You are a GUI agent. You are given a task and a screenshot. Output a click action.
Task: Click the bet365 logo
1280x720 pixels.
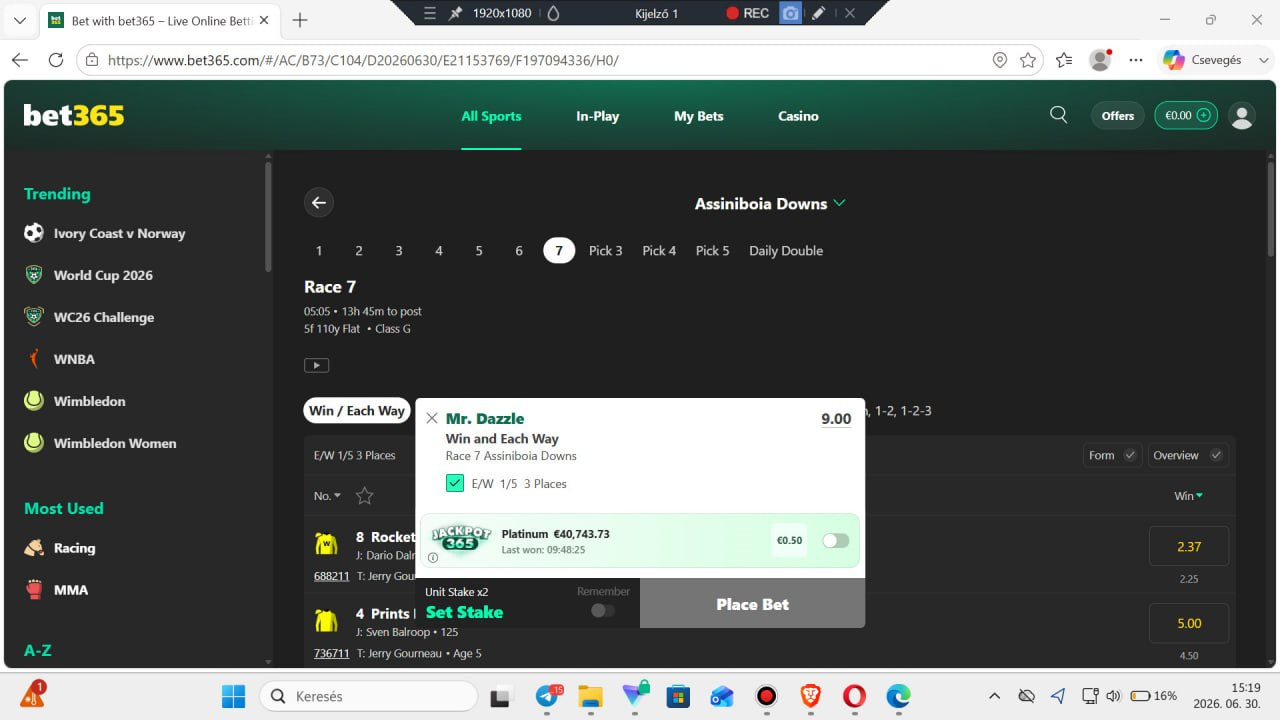[x=74, y=116]
